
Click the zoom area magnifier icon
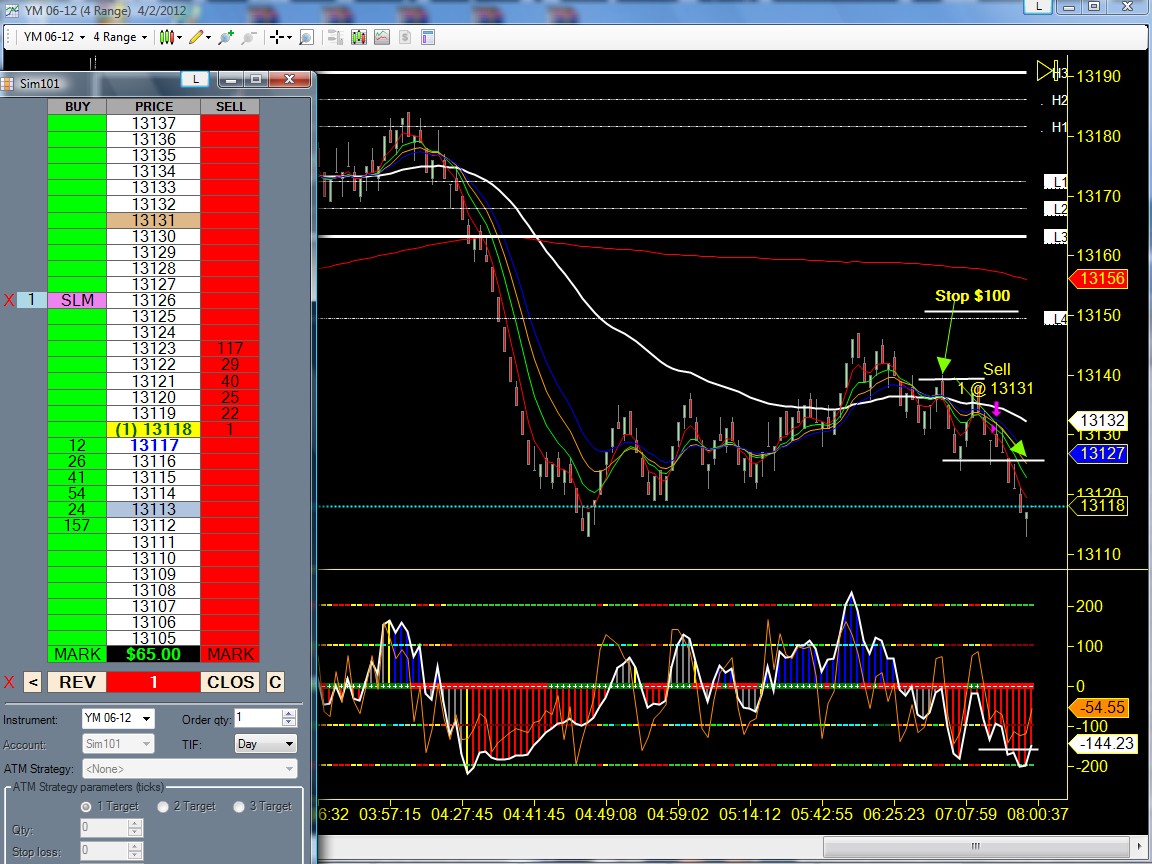[x=306, y=37]
